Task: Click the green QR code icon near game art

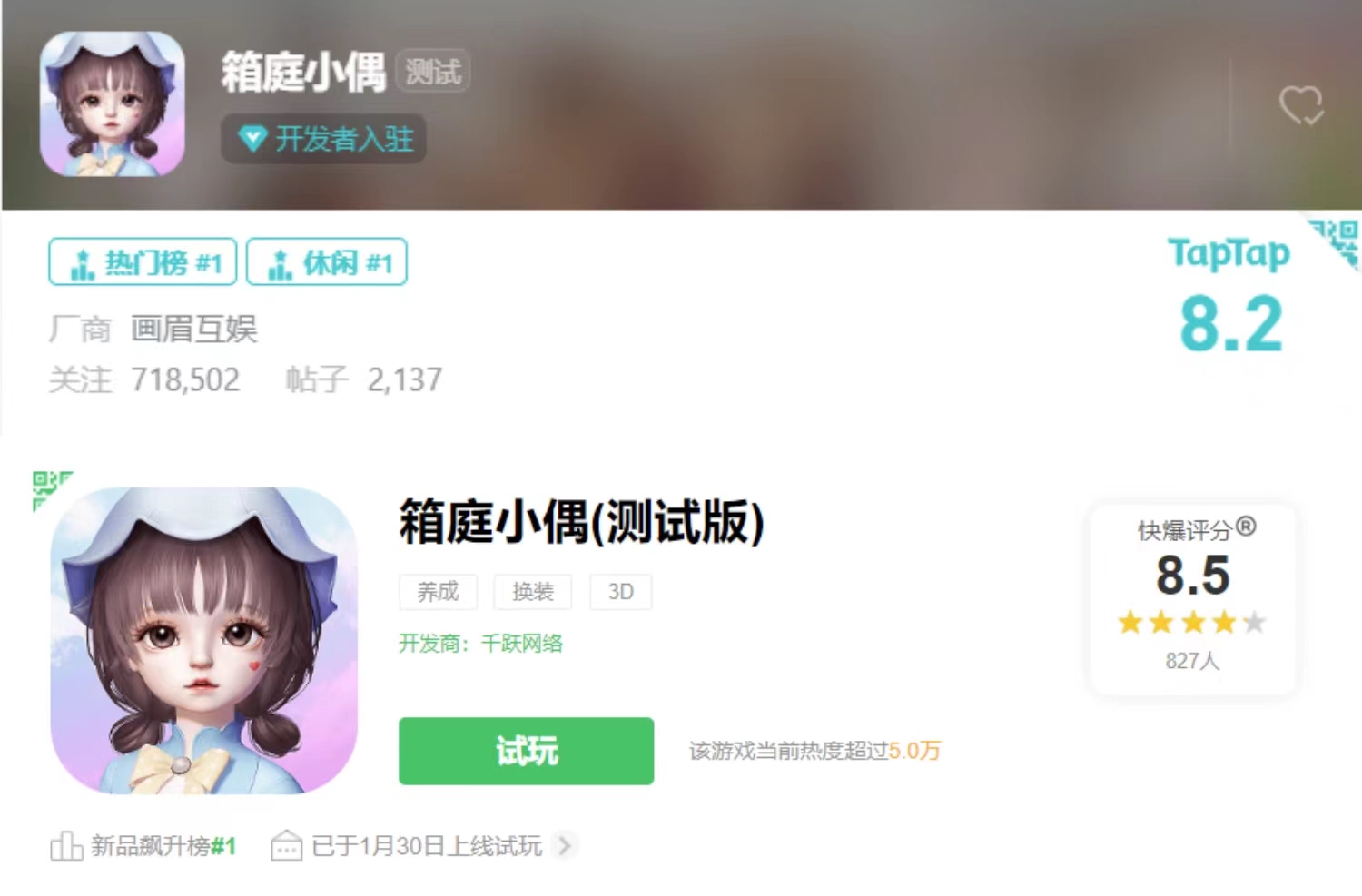Action: 52,490
